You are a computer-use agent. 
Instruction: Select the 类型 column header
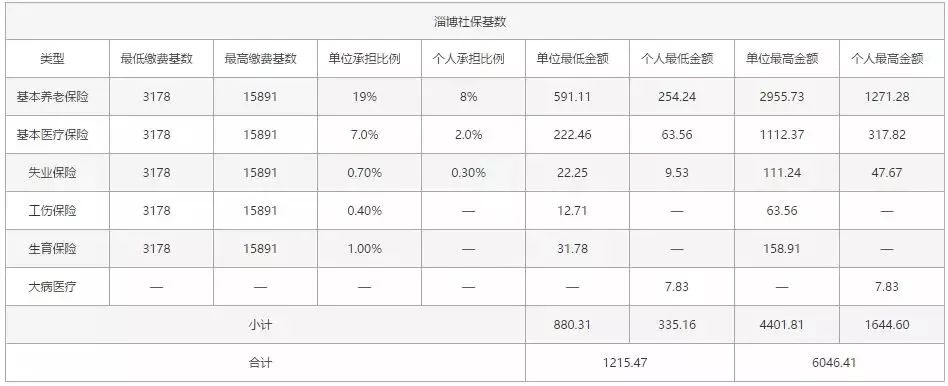53,59
